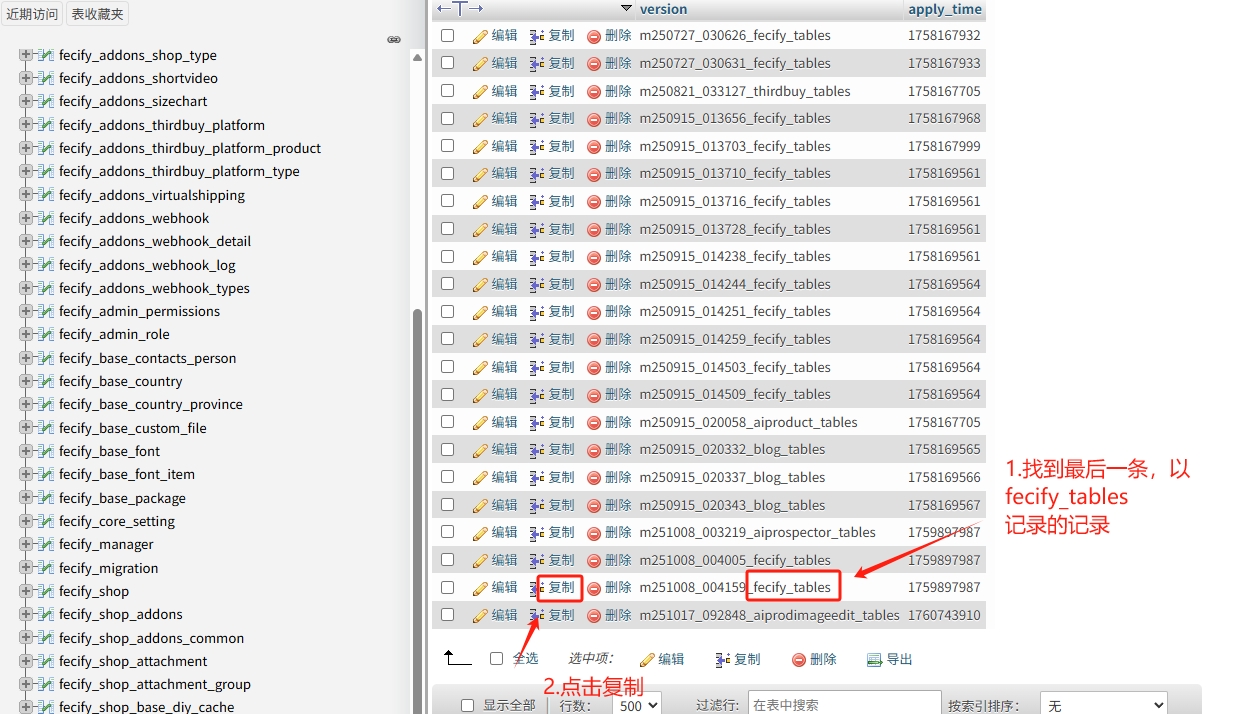Open the 按索引排序 dropdown
This screenshot has height=714, width=1253.
click(1103, 705)
